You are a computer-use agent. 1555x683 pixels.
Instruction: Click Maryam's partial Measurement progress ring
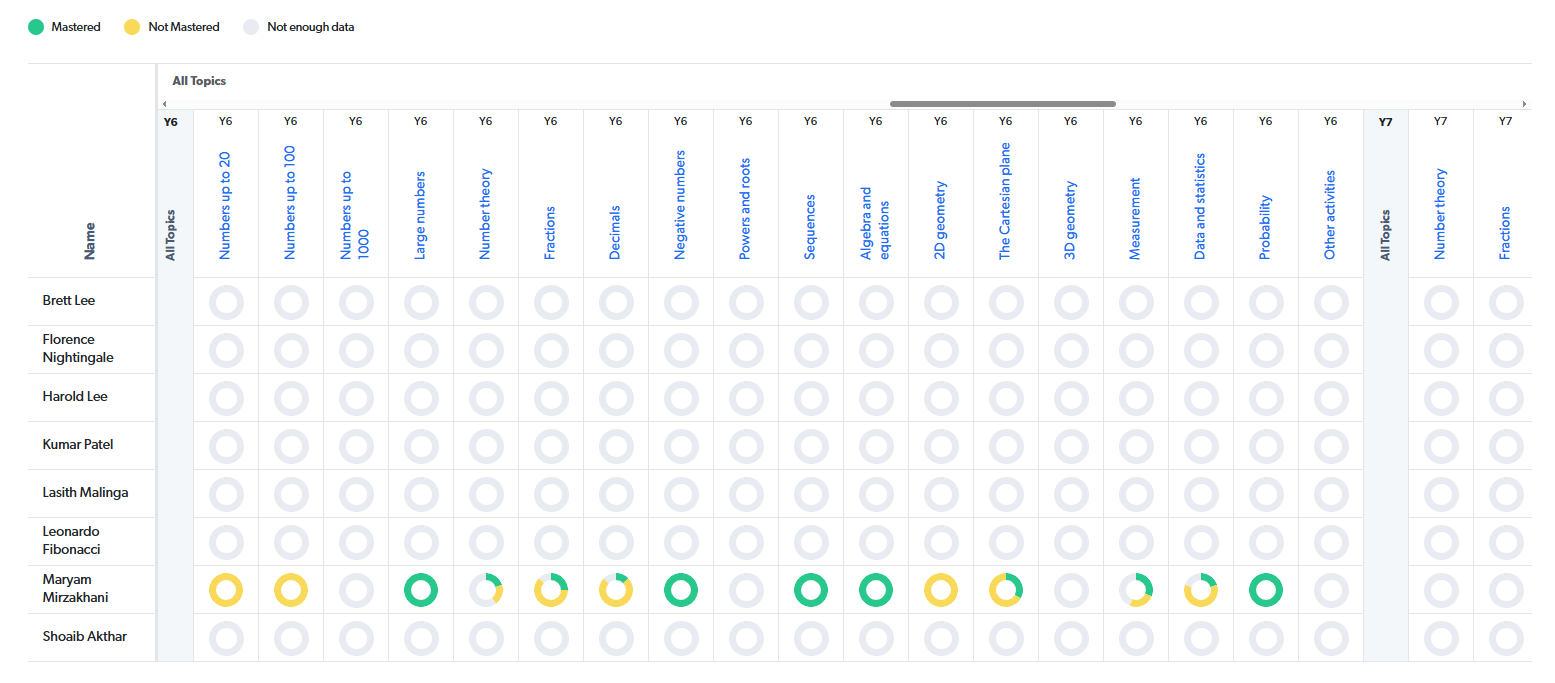[1136, 590]
